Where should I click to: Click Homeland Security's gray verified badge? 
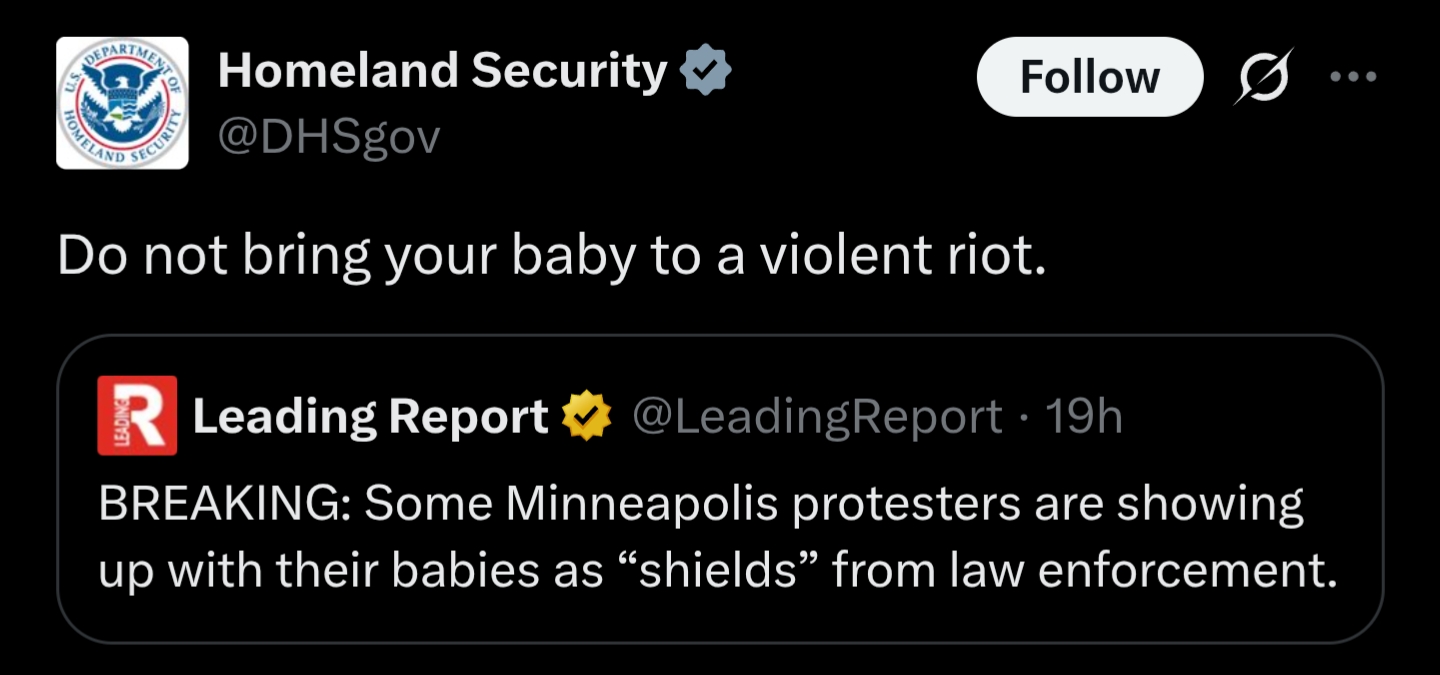tap(706, 71)
